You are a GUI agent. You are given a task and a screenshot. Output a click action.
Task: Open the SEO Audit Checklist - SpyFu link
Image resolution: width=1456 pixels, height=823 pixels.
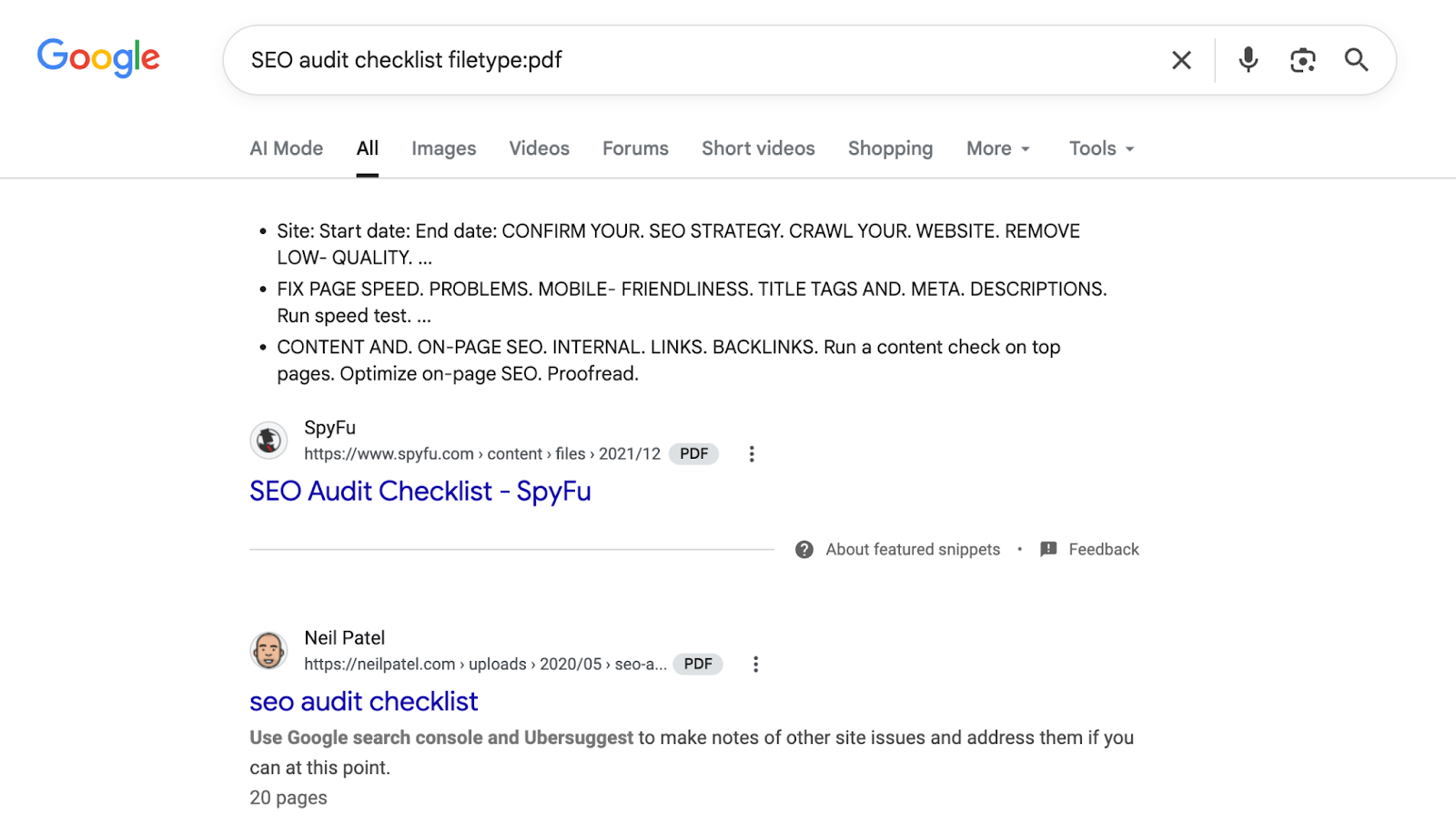coord(420,492)
